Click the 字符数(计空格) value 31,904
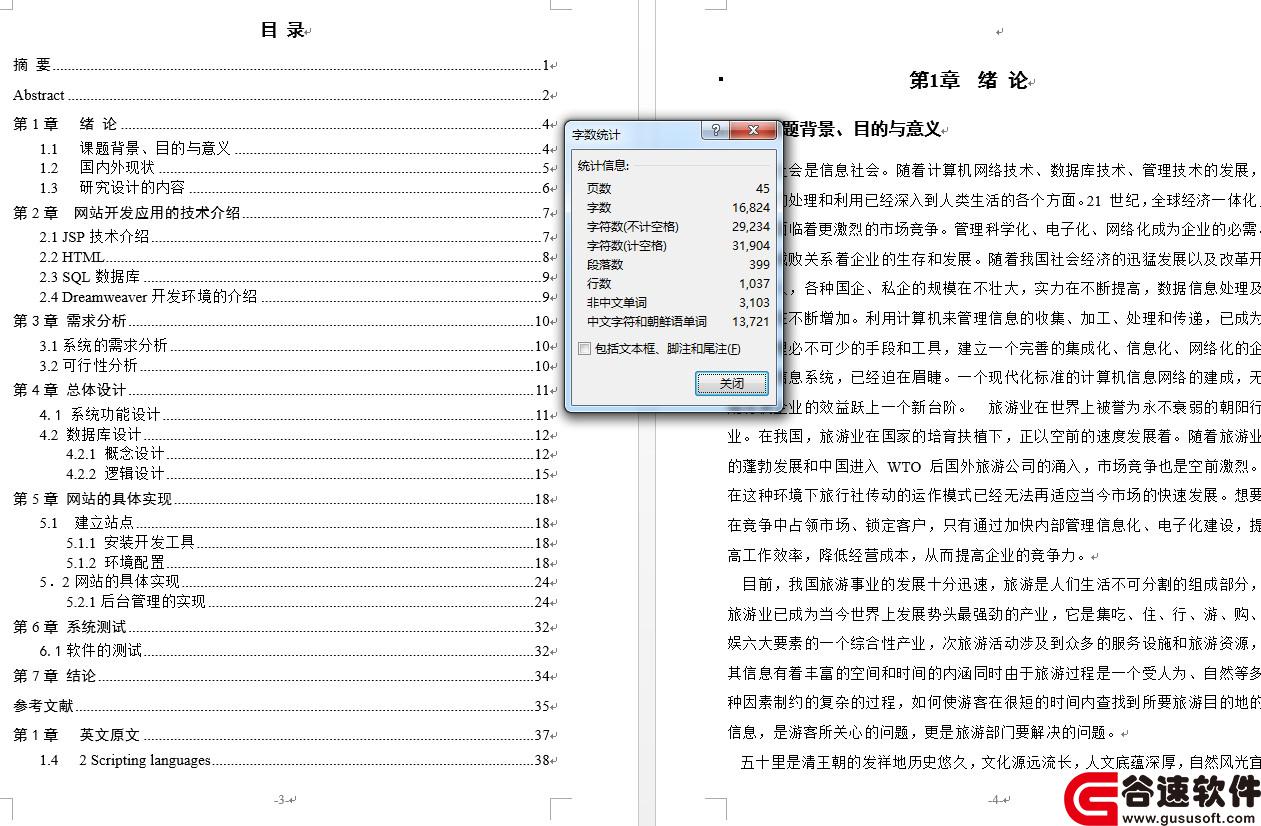 coord(751,245)
